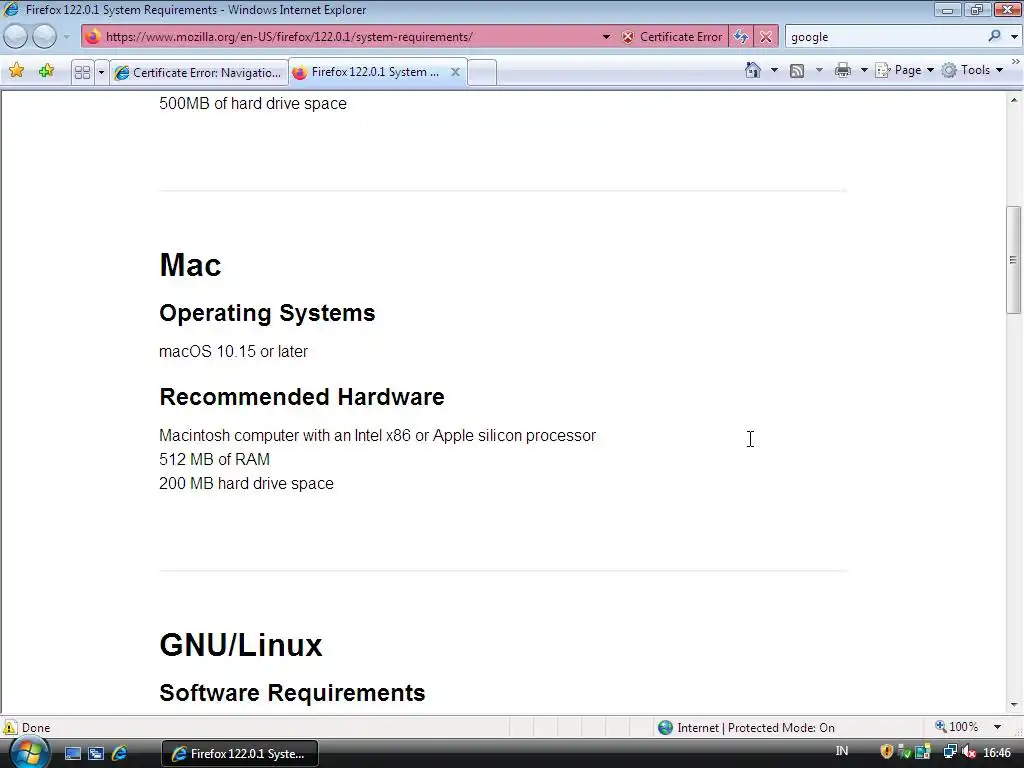Click the '500MB of hard drive space' line
This screenshot has height=768, width=1024.
click(253, 103)
